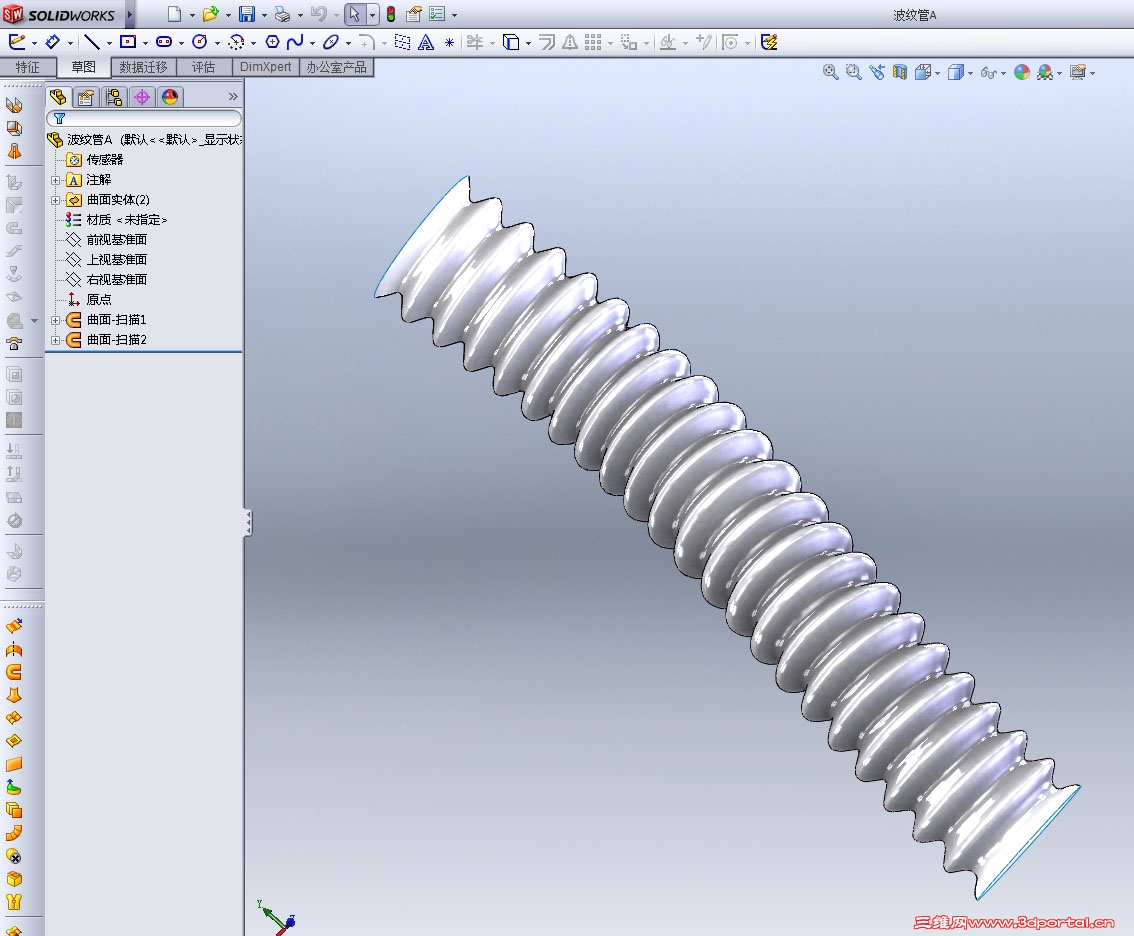Click the Print icon
Image resolution: width=1134 pixels, height=936 pixels.
pyautogui.click(x=283, y=14)
